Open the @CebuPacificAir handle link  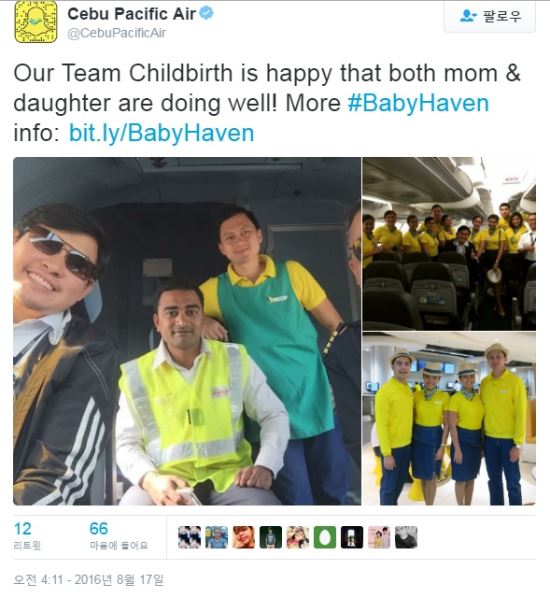point(116,33)
